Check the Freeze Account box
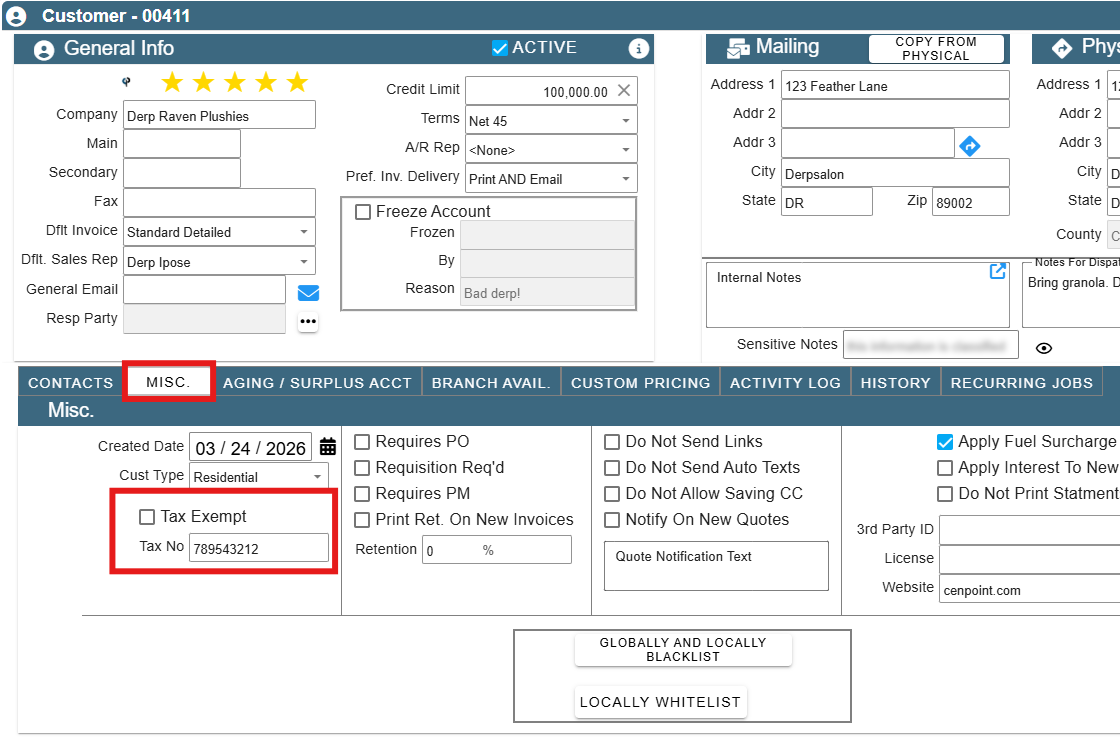Screen dimensions: 1120x743 pyautogui.click(x=363, y=211)
